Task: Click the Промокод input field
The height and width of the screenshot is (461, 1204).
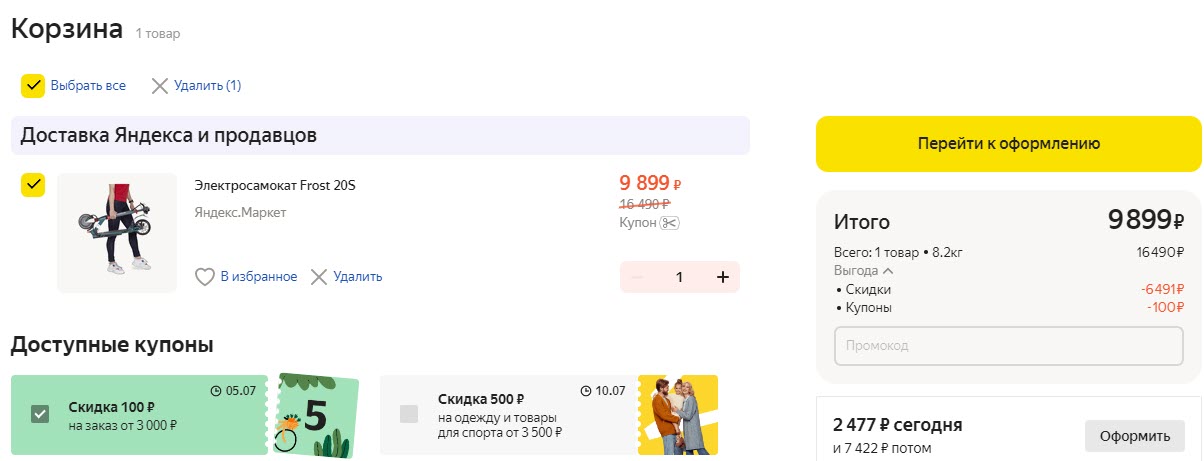Action: (x=1008, y=345)
